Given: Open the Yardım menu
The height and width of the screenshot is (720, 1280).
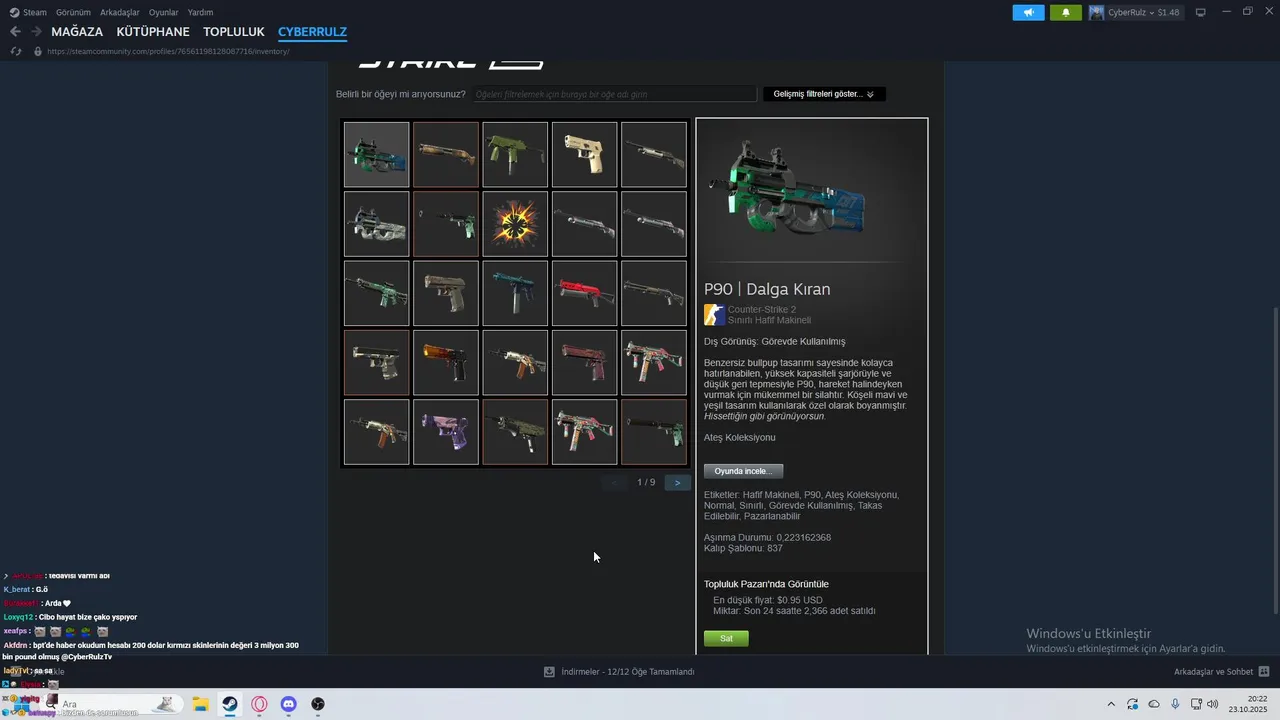Looking at the screenshot, I should 200,12.
